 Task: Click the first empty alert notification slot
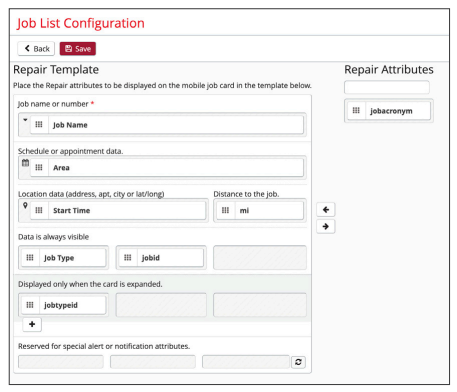(x=61, y=362)
